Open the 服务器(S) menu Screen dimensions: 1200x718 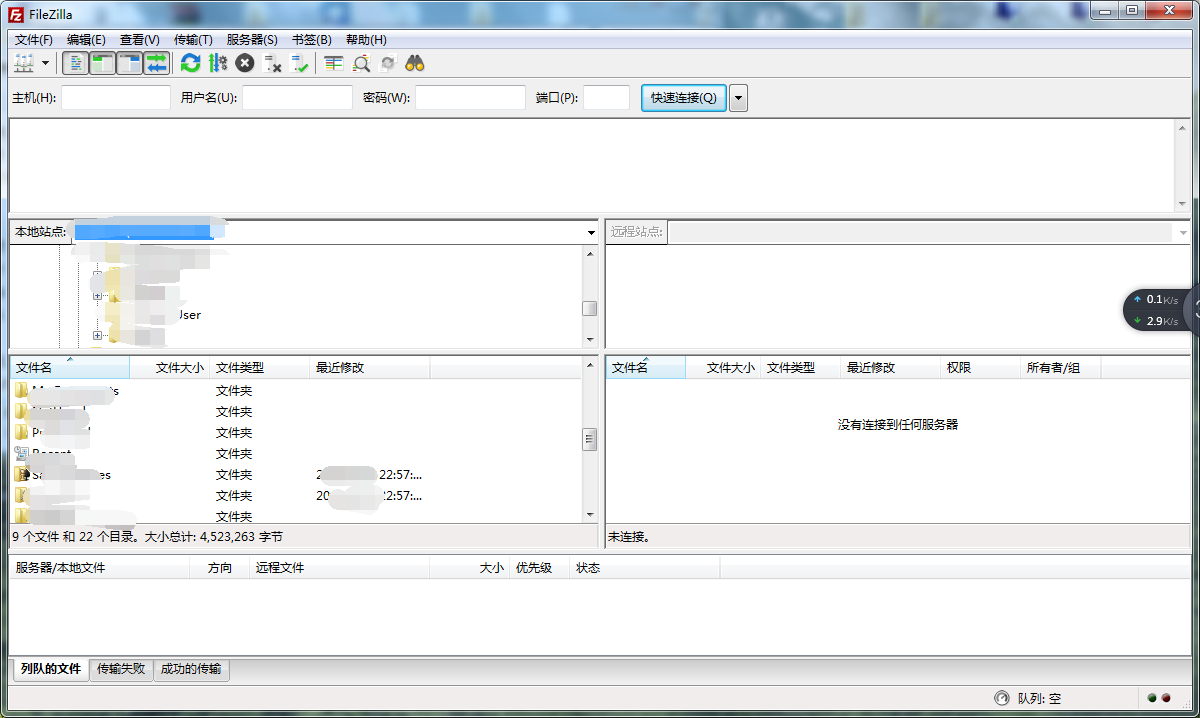tap(252, 40)
